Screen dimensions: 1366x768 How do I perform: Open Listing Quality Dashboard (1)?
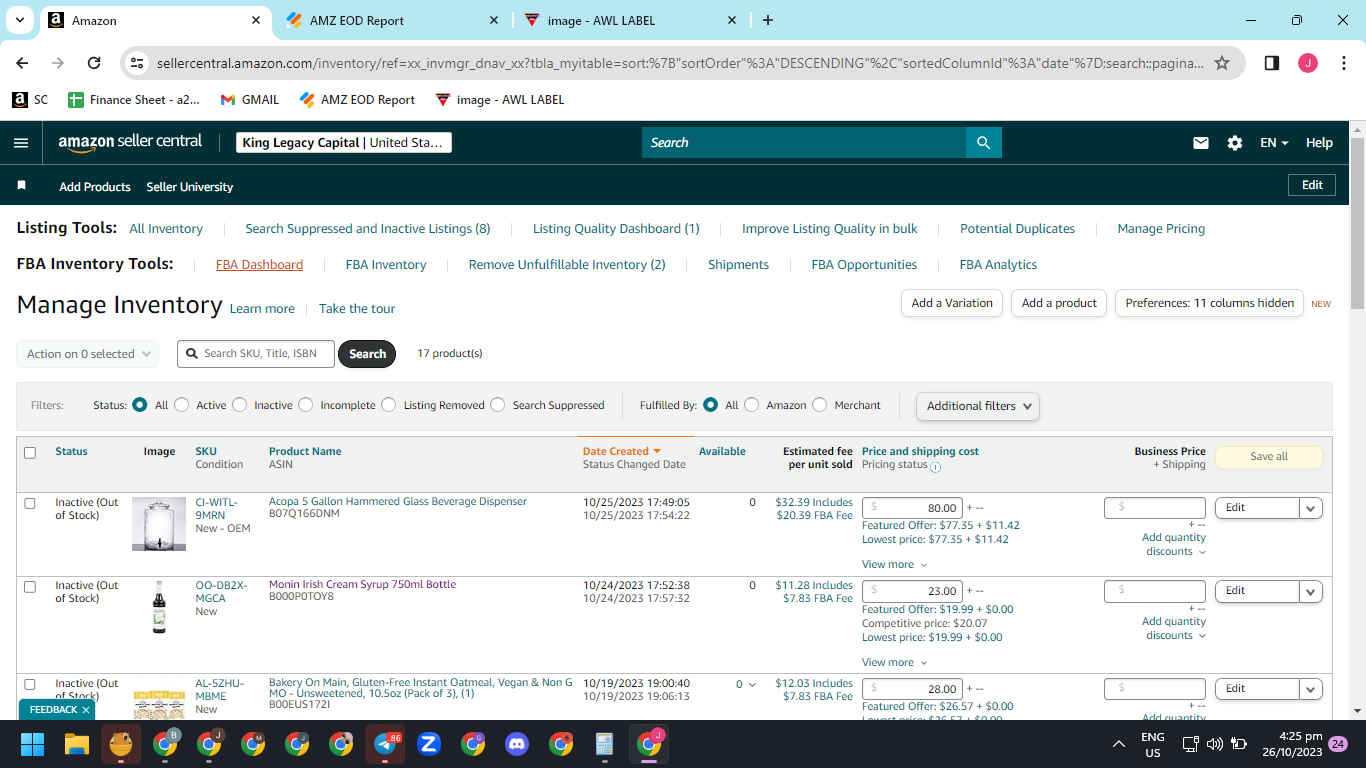(x=616, y=229)
